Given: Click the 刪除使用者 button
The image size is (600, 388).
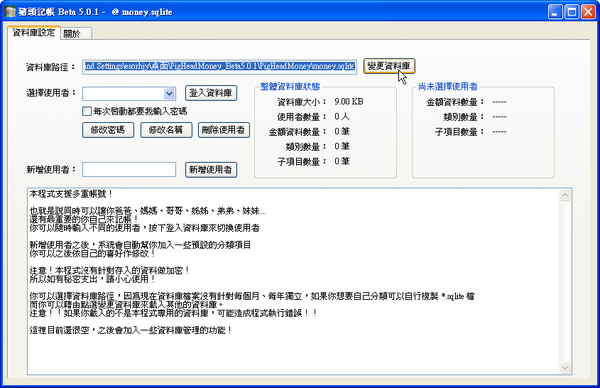Looking at the screenshot, I should click(x=224, y=130).
